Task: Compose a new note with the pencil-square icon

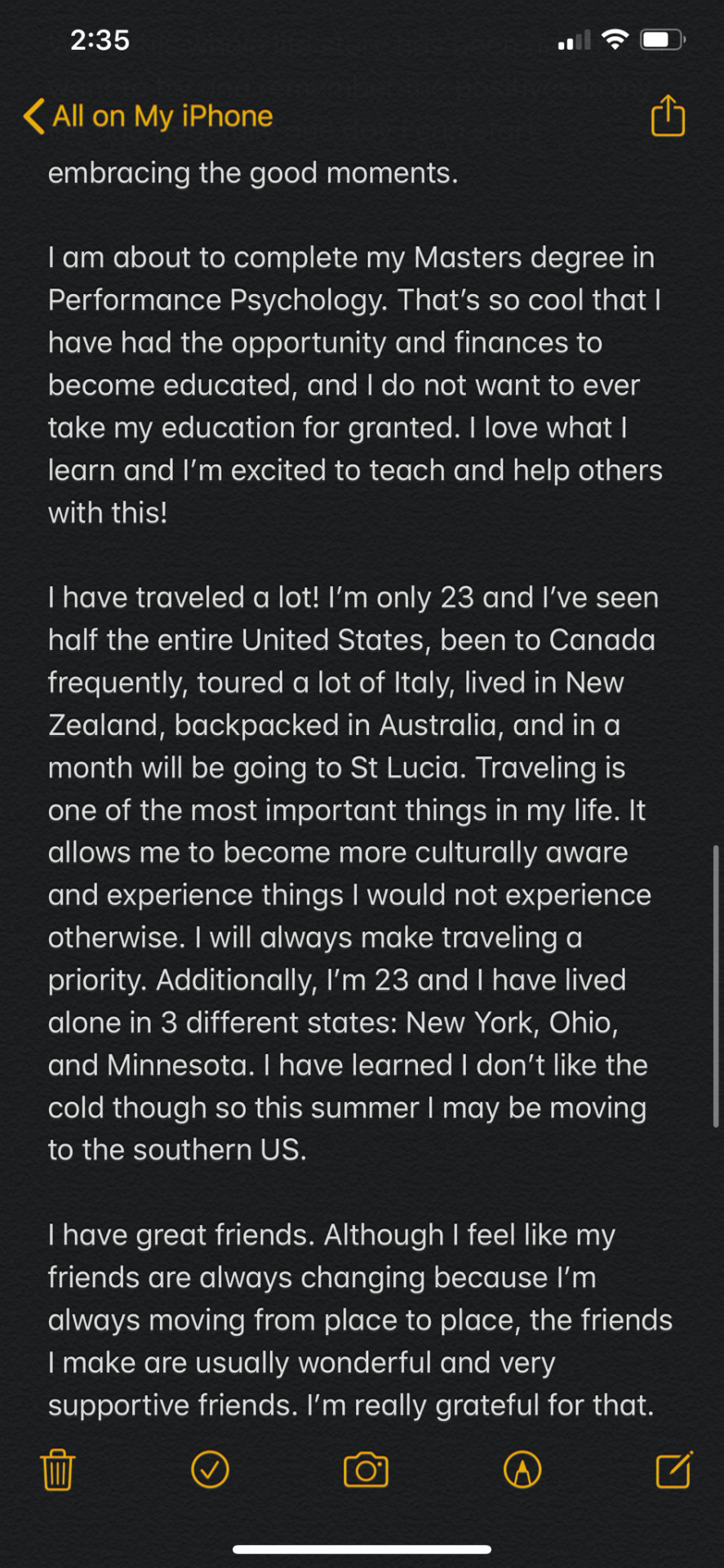Action: [x=674, y=1469]
